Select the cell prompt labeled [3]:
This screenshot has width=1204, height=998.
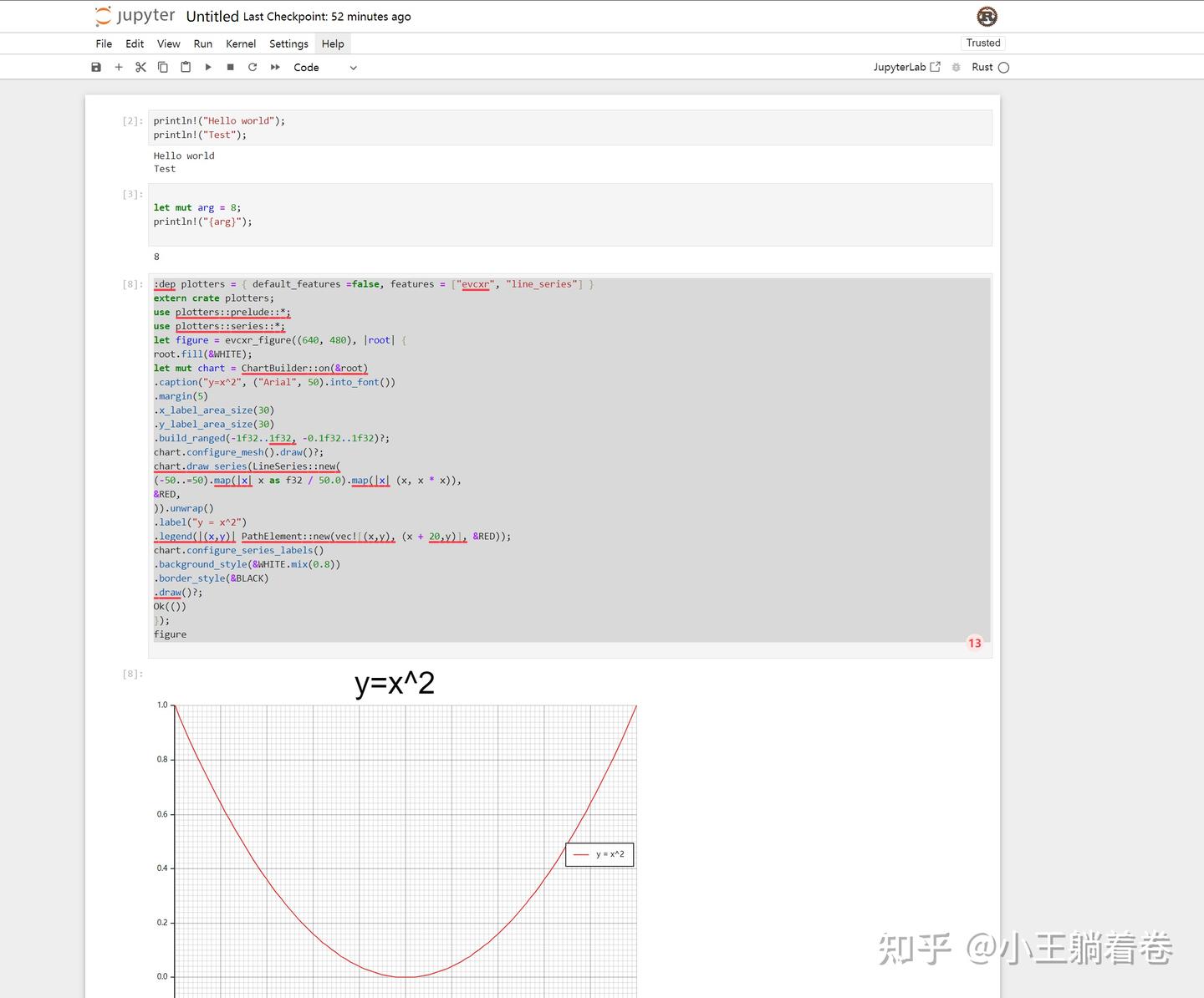[132, 194]
